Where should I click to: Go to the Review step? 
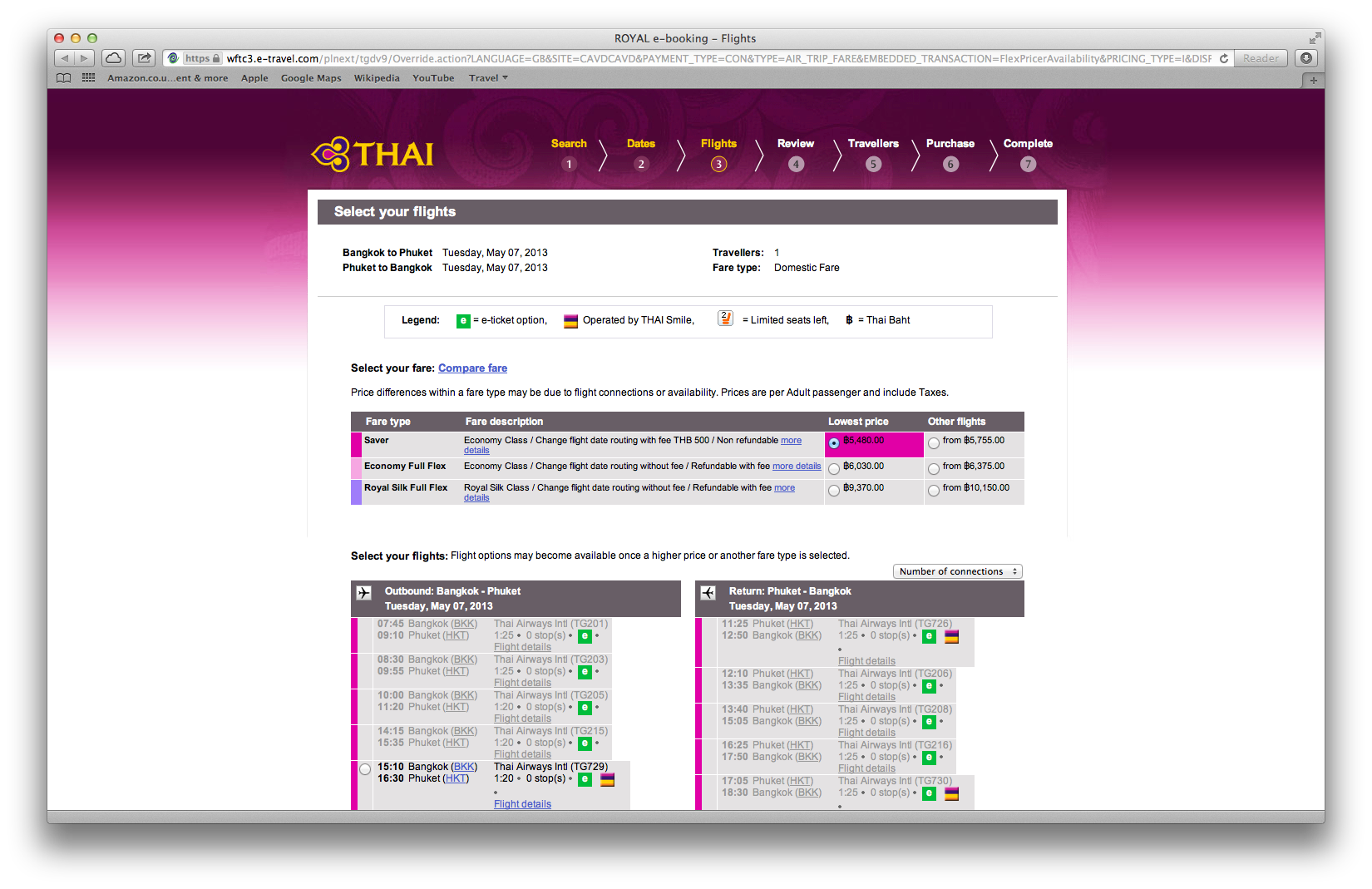796,144
